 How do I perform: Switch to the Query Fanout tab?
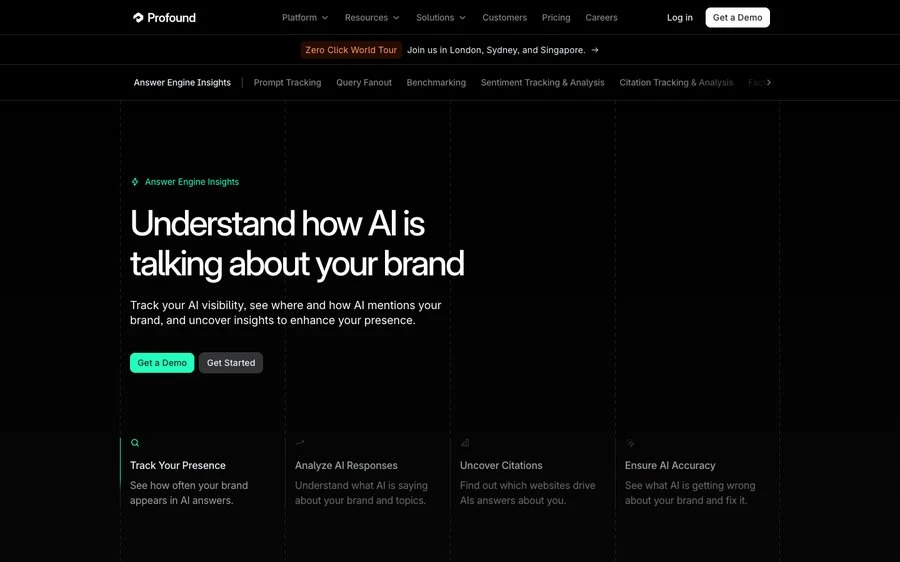[x=364, y=83]
